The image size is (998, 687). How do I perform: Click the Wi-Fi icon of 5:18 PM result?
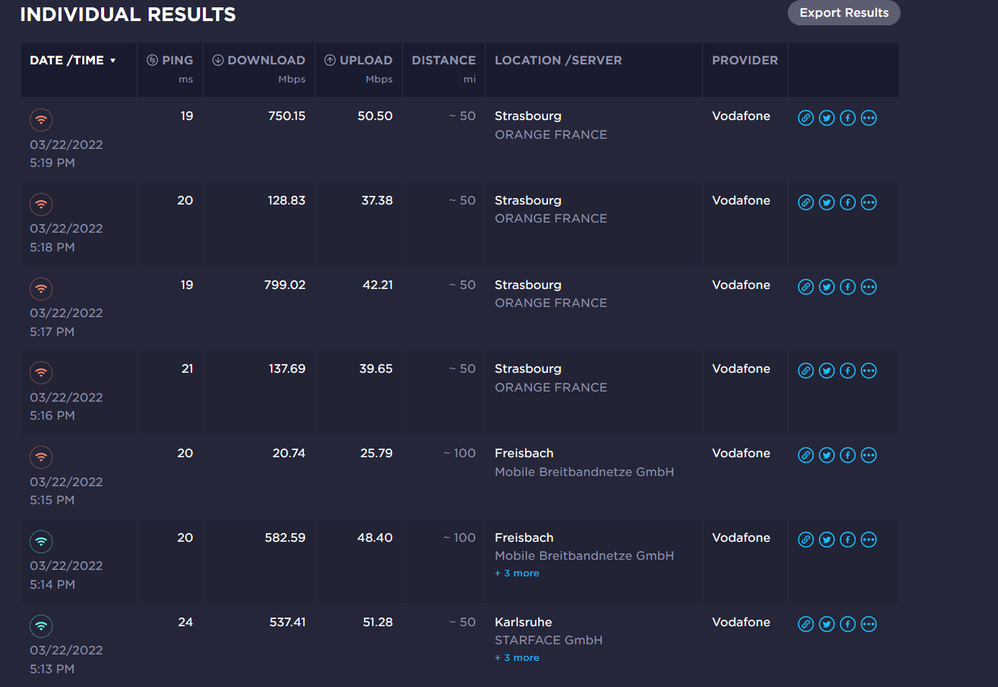tap(41, 204)
